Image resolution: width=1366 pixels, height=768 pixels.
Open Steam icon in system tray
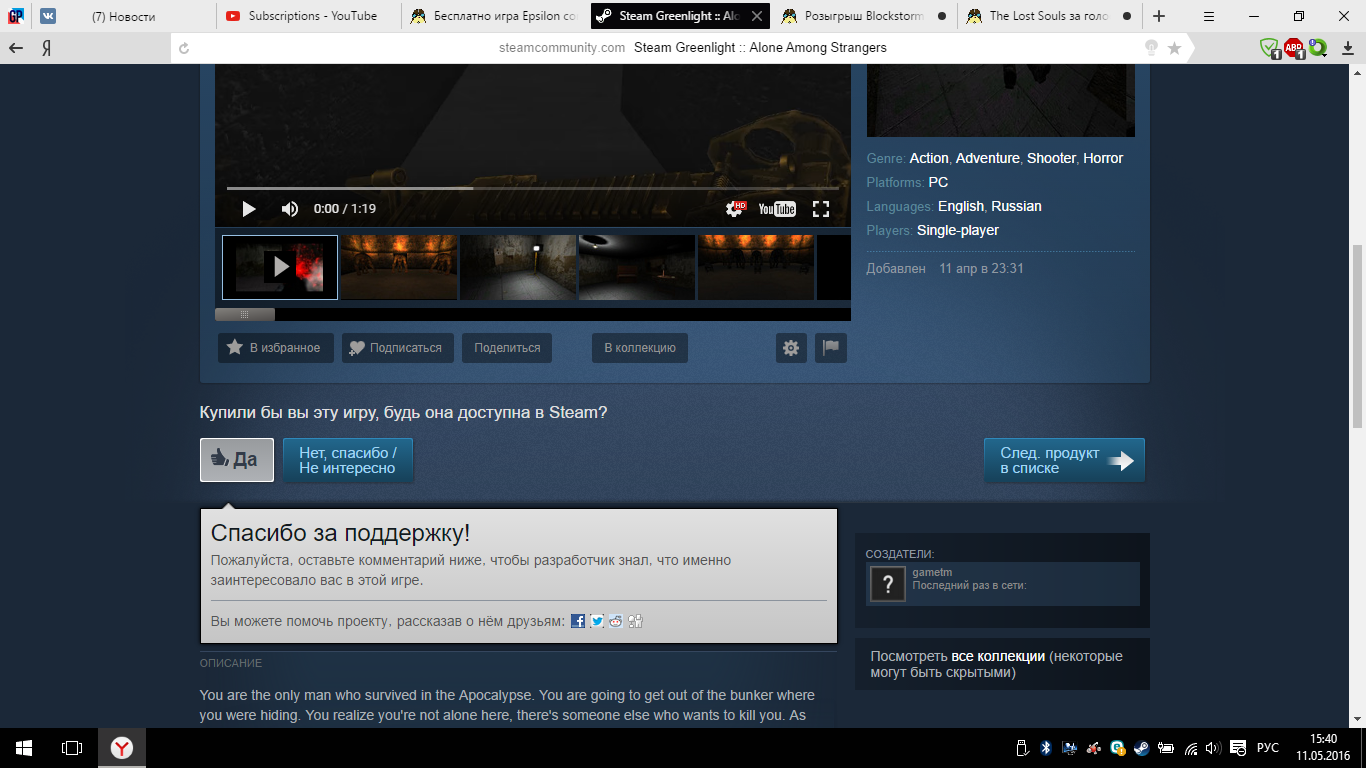(x=1141, y=748)
